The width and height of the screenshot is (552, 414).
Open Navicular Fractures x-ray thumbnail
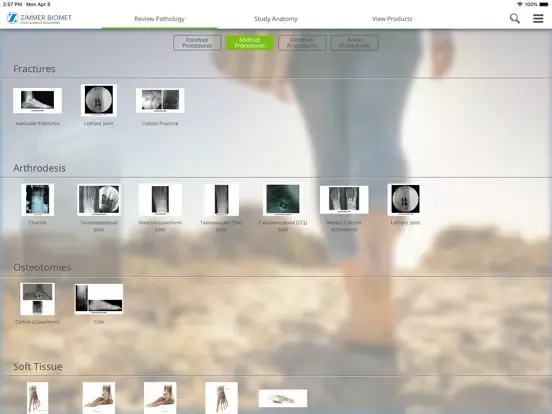click(37, 101)
